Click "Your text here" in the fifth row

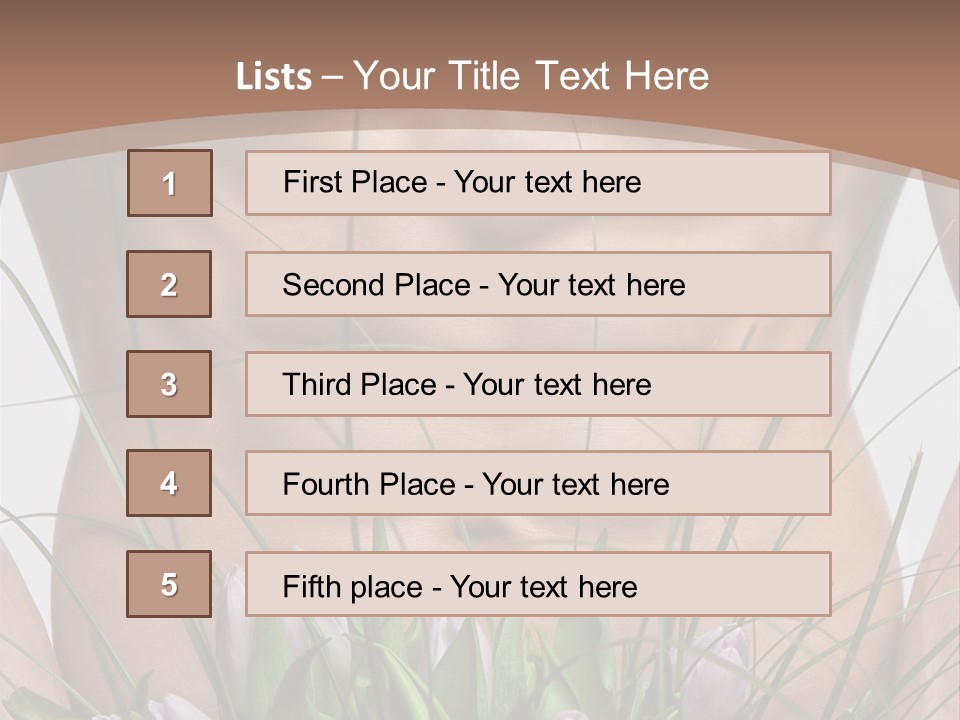[x=543, y=586]
